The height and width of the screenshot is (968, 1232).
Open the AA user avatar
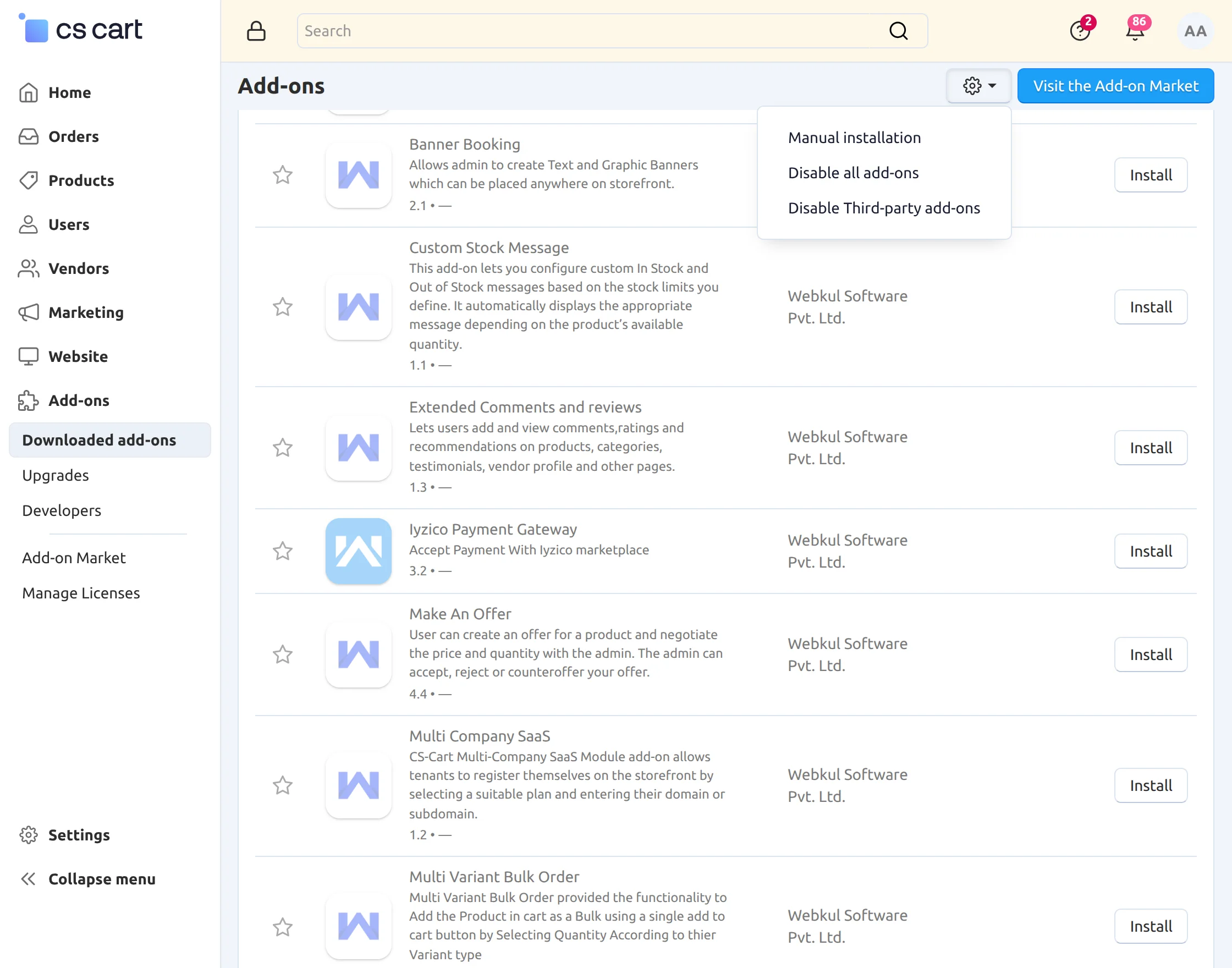click(1195, 31)
